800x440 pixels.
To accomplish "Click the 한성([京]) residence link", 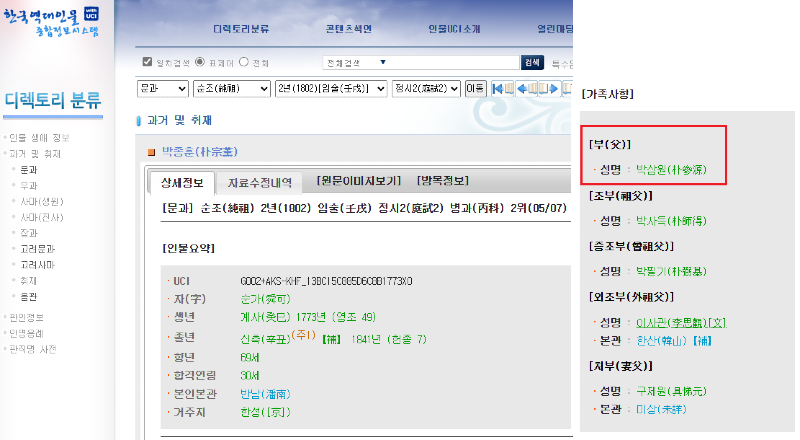I will [x=265, y=412].
